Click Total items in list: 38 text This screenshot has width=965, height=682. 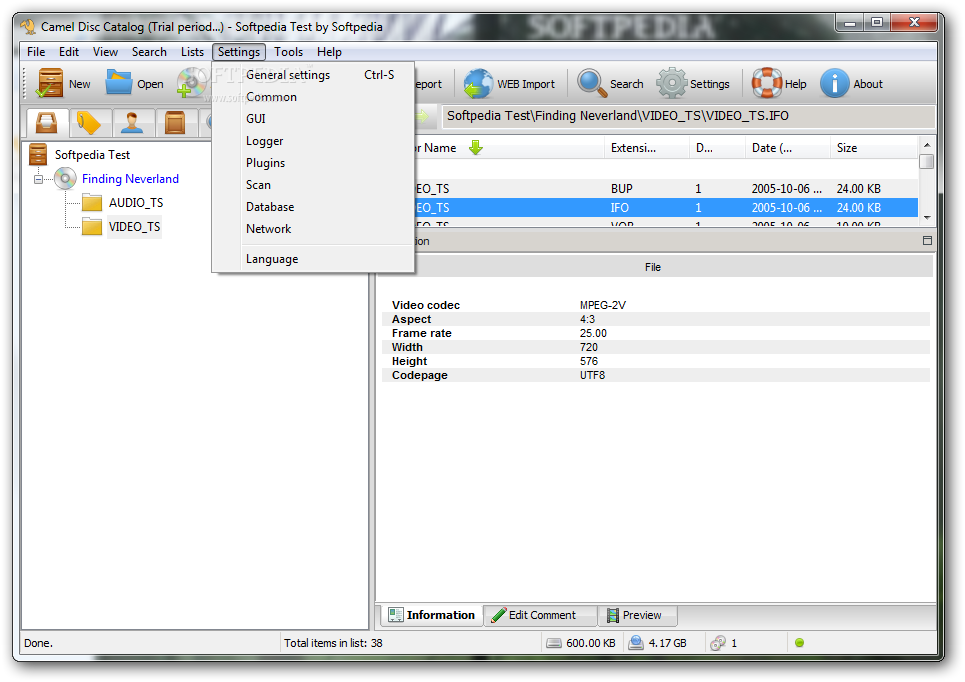pyautogui.click(x=333, y=643)
